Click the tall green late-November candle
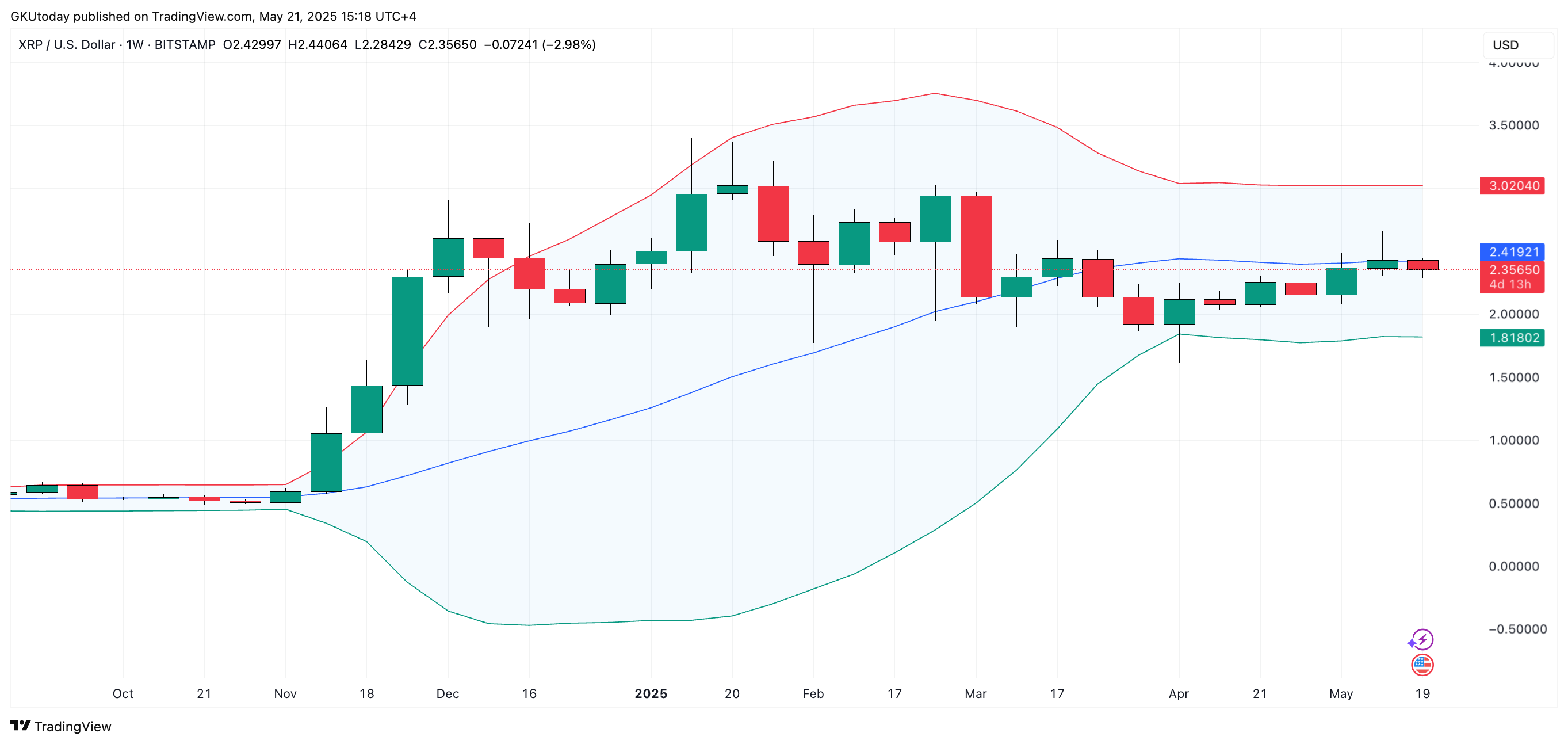 407,331
